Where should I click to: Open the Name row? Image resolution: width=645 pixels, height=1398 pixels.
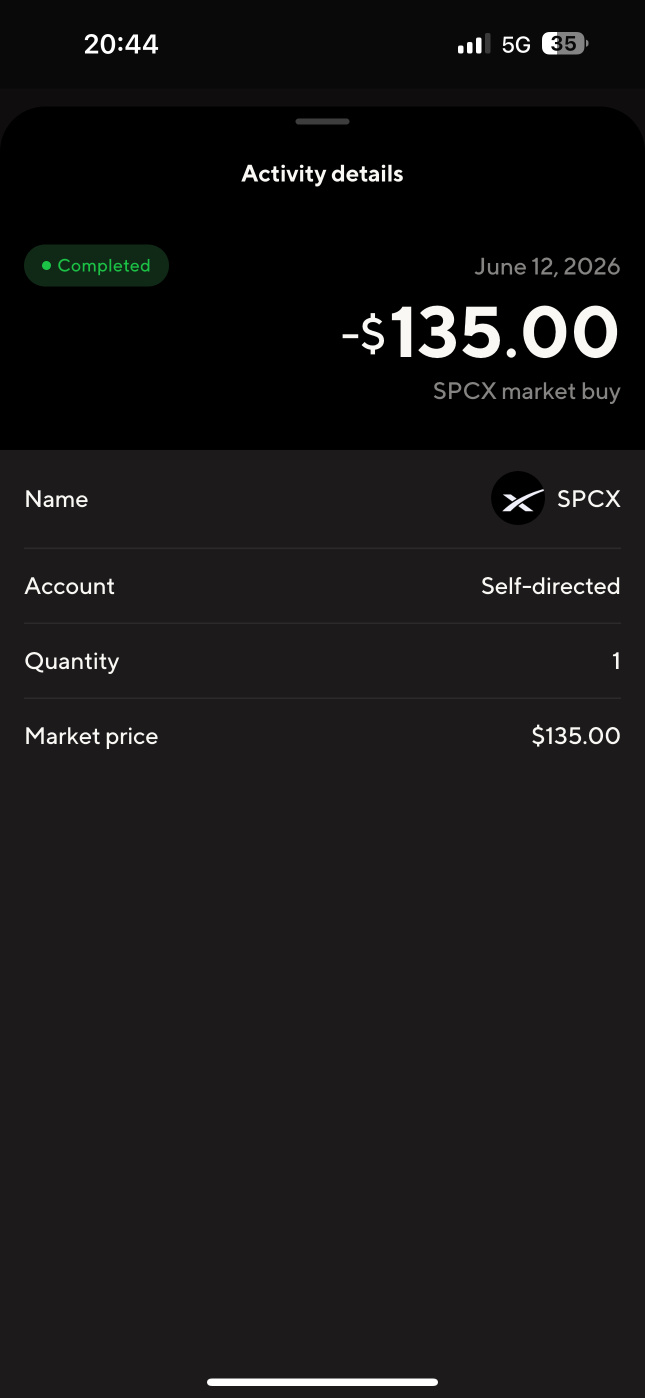click(322, 499)
